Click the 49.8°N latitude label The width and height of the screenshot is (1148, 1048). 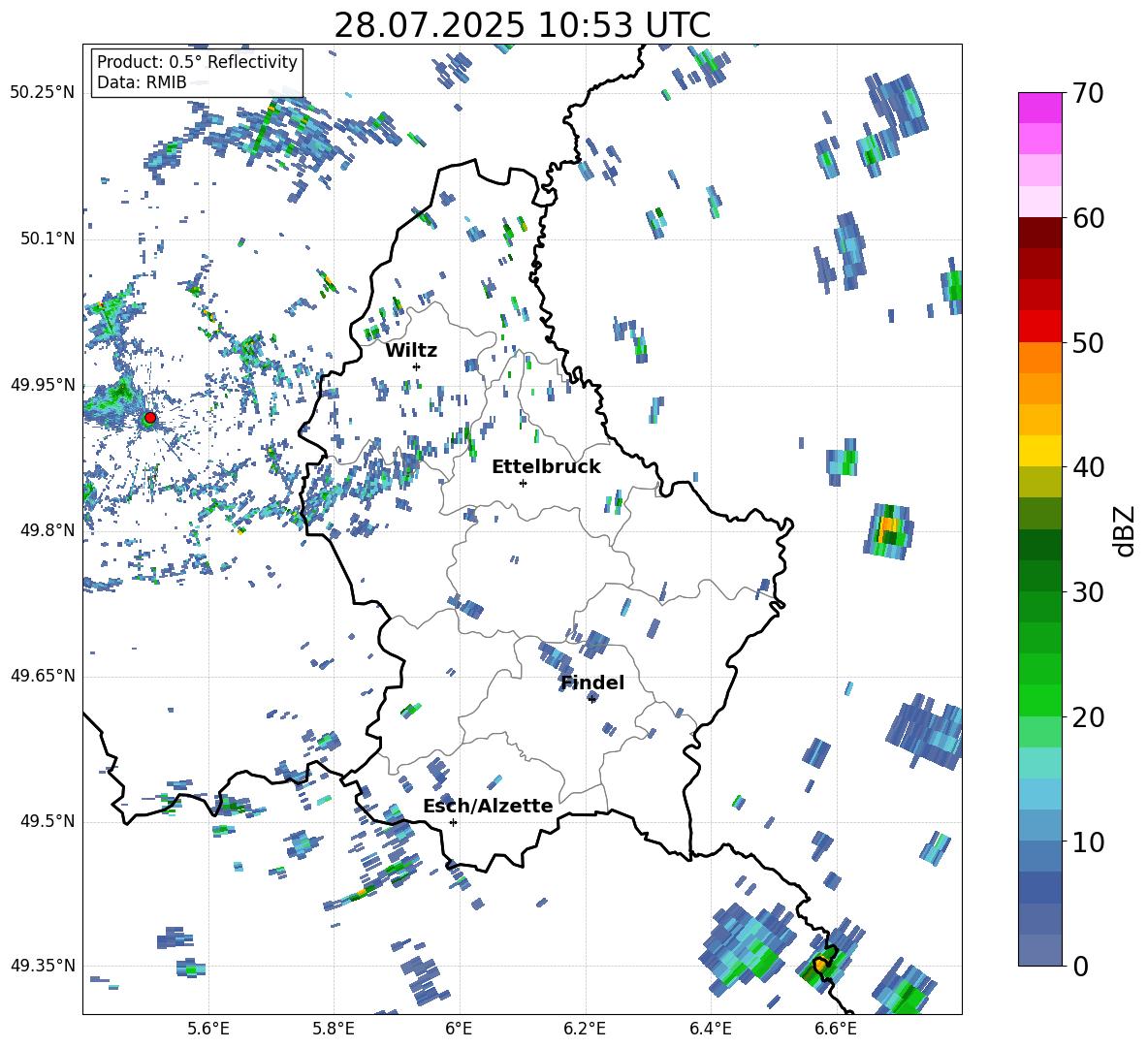(47, 530)
